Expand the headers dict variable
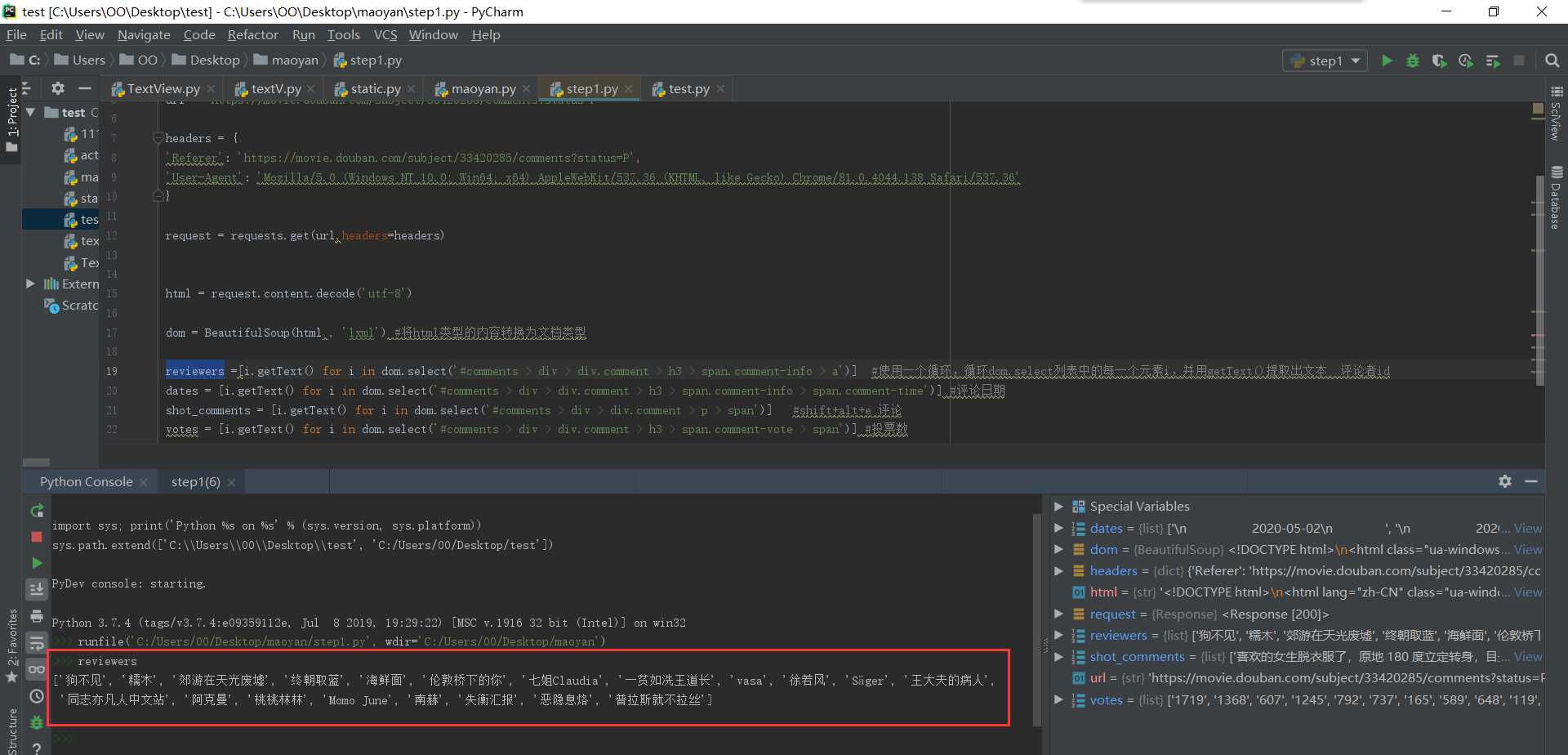The height and width of the screenshot is (755, 1568). pyautogui.click(x=1058, y=570)
